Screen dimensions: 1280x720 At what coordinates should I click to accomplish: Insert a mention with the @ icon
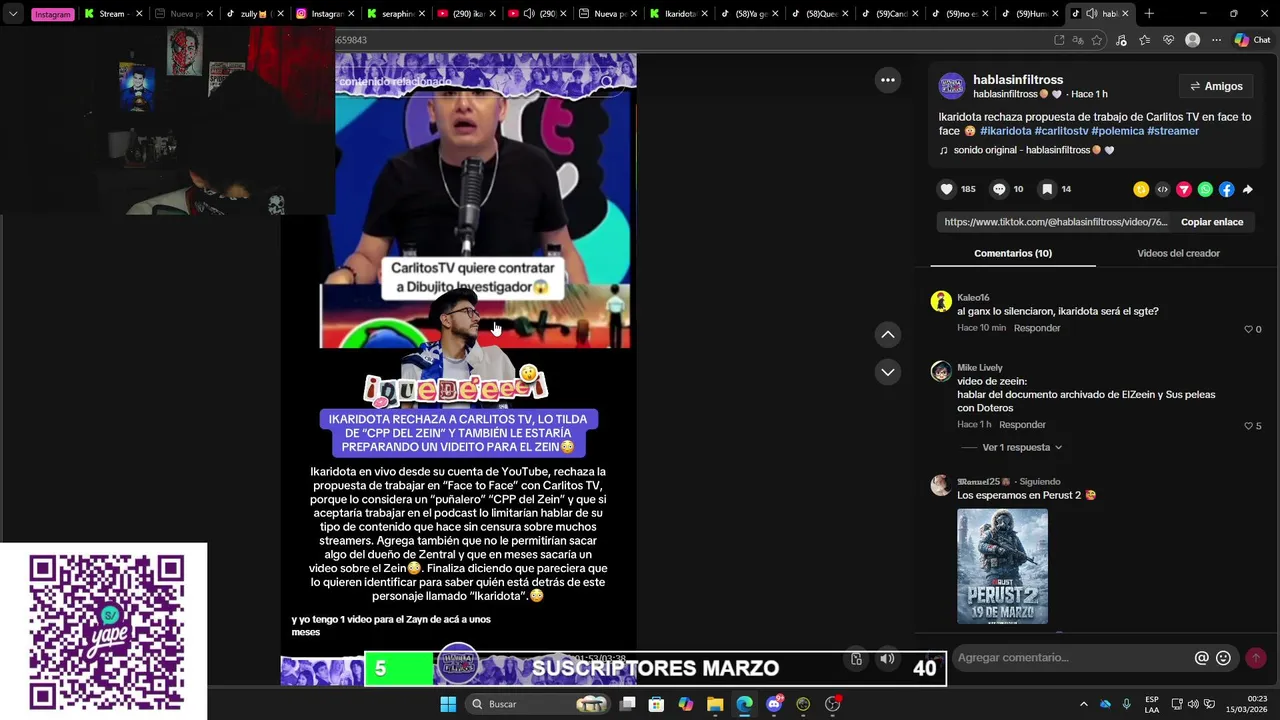pos(1202,658)
